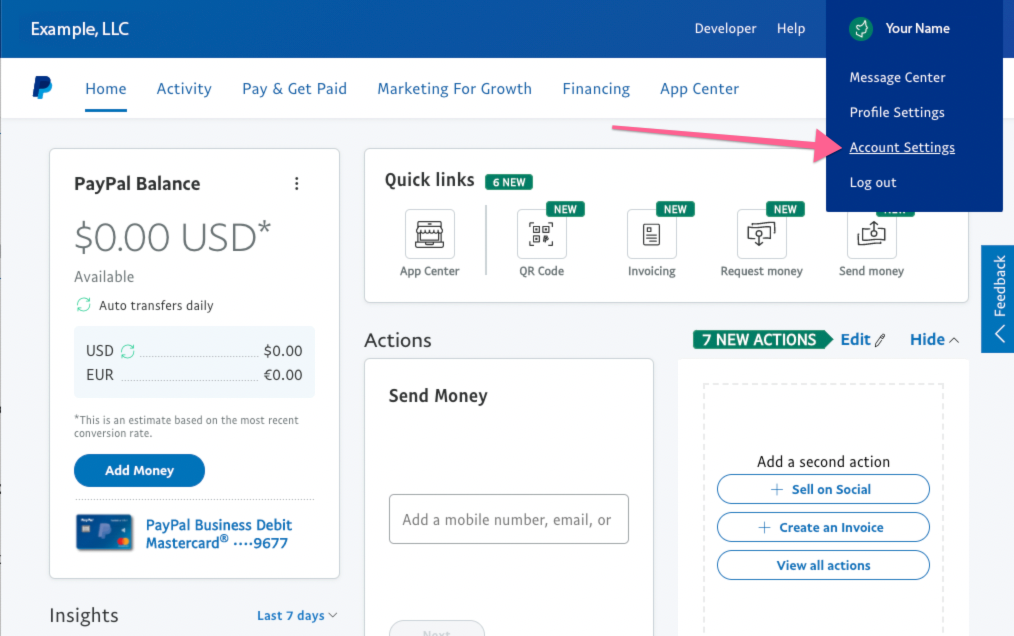Open the Your Name account menu

click(917, 28)
